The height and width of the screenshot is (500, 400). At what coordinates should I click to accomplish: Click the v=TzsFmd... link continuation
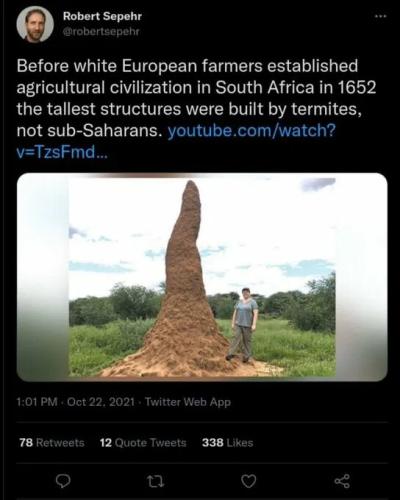62,152
